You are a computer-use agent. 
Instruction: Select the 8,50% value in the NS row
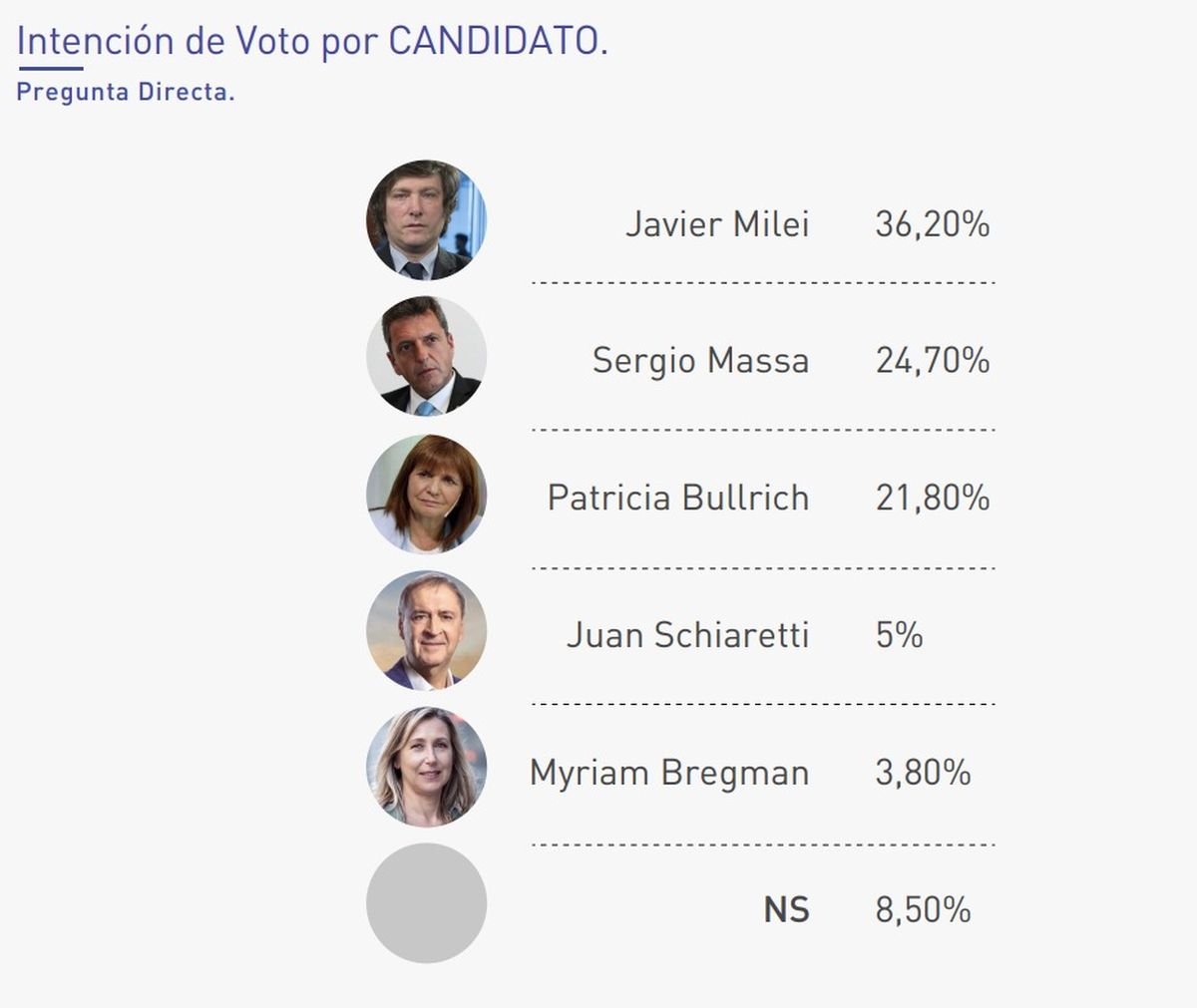pos(923,909)
